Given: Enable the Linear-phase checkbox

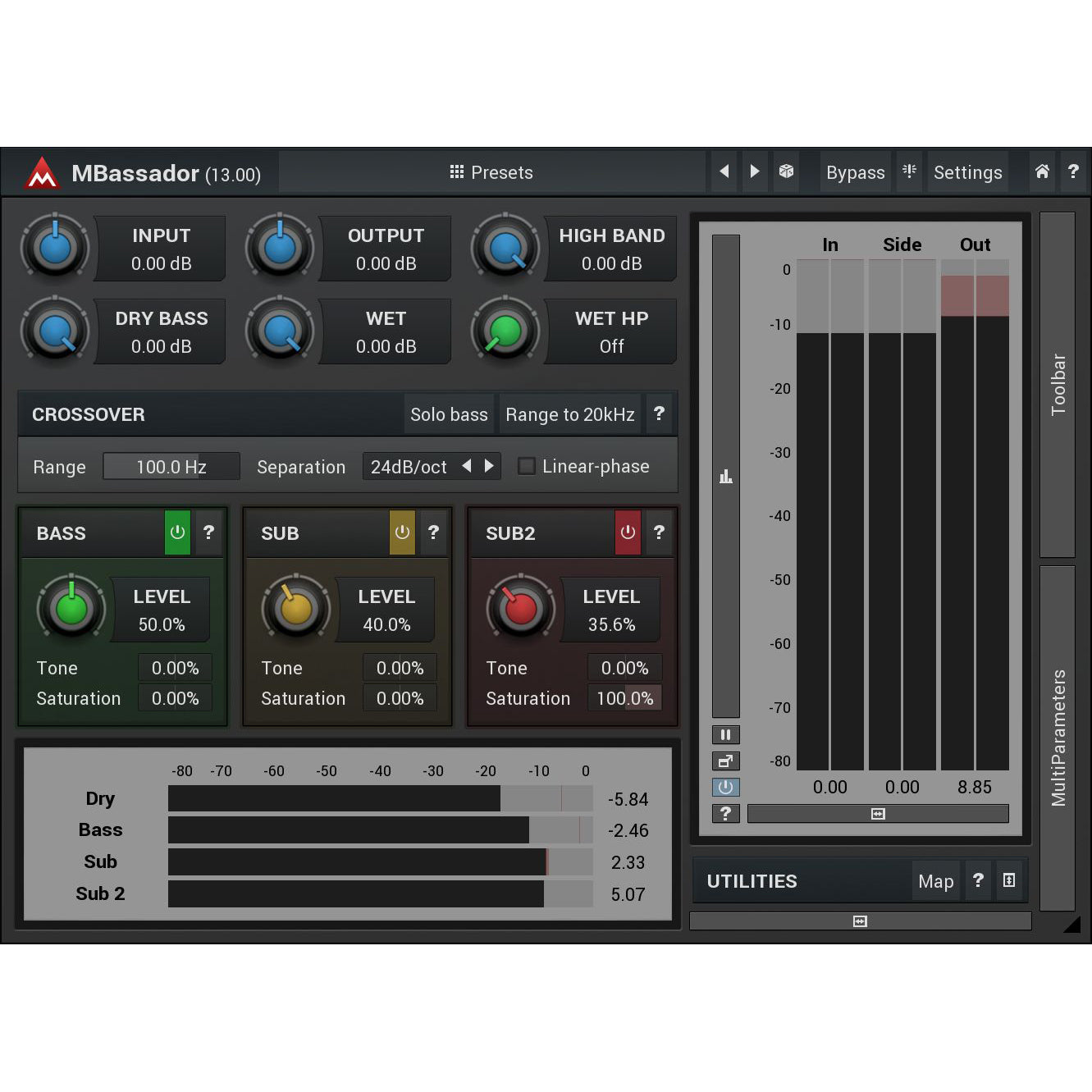Looking at the screenshot, I should (x=527, y=466).
